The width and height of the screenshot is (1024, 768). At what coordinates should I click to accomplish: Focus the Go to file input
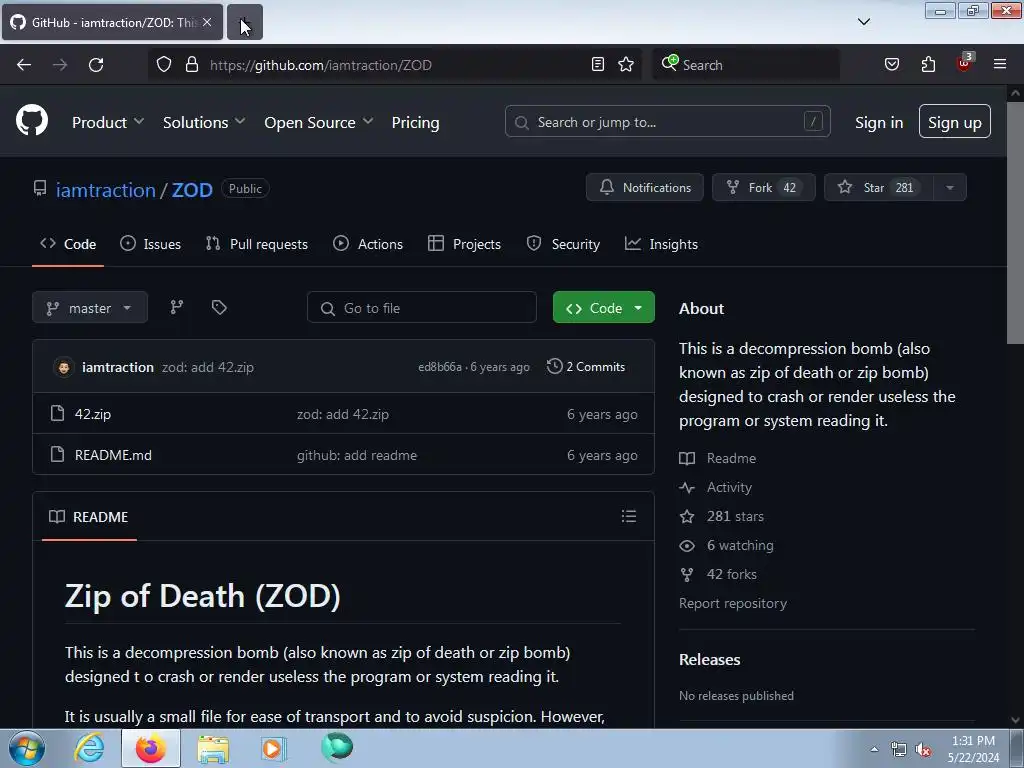422,308
